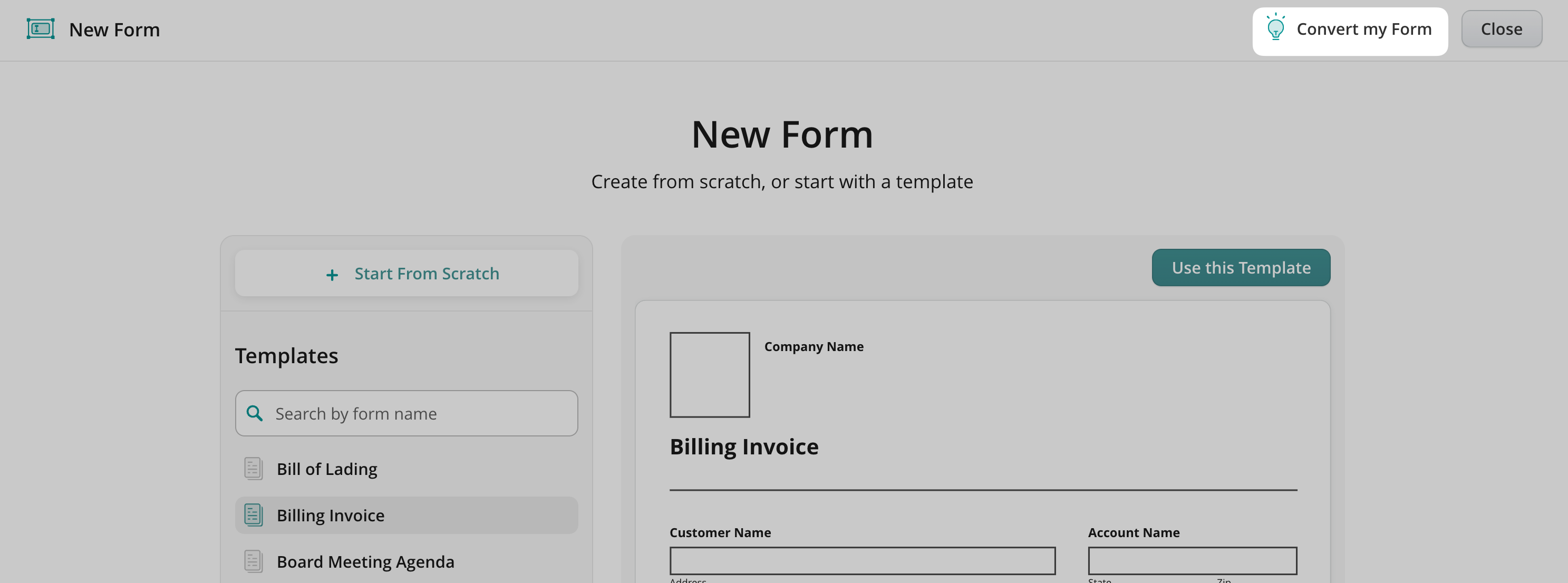Select the Billing Invoice template
The width and height of the screenshot is (1568, 583).
point(331,515)
